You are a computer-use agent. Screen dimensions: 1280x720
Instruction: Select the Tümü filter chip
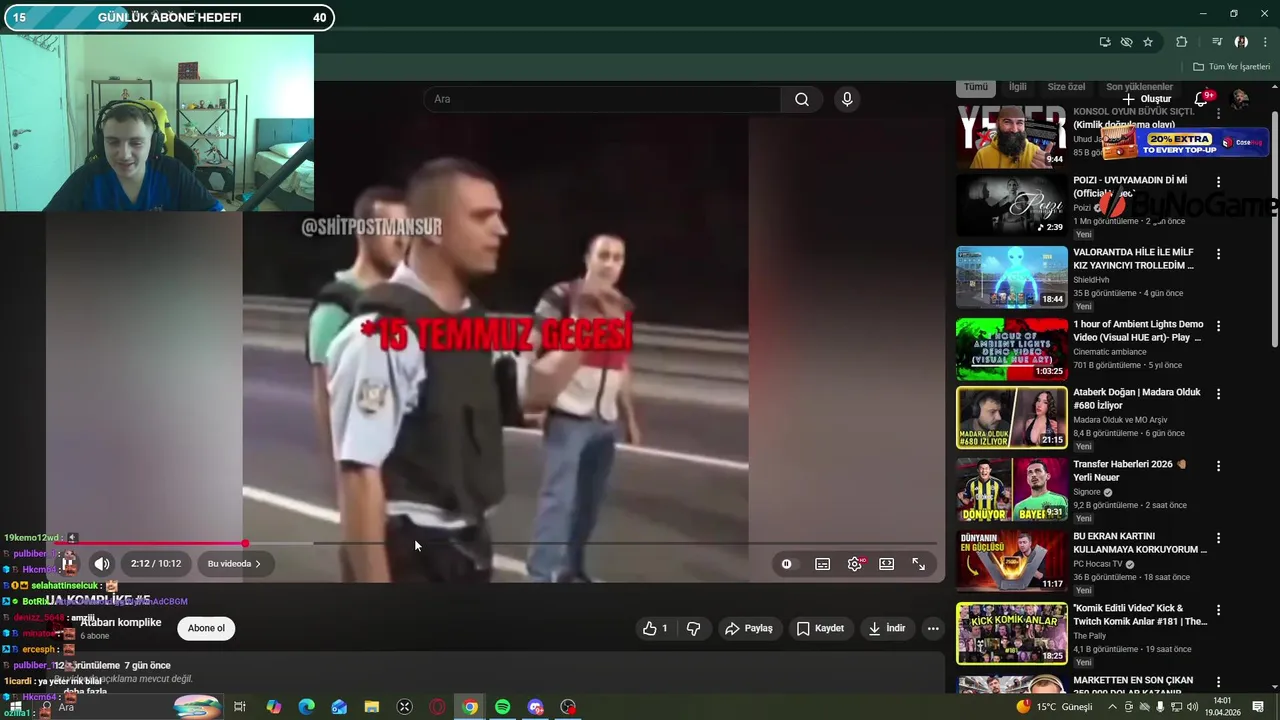[x=975, y=88]
